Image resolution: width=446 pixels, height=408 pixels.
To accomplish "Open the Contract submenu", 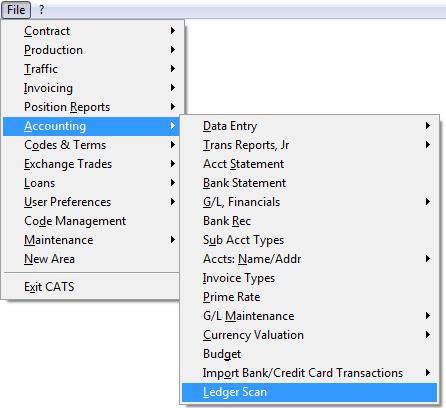I will [91, 31].
